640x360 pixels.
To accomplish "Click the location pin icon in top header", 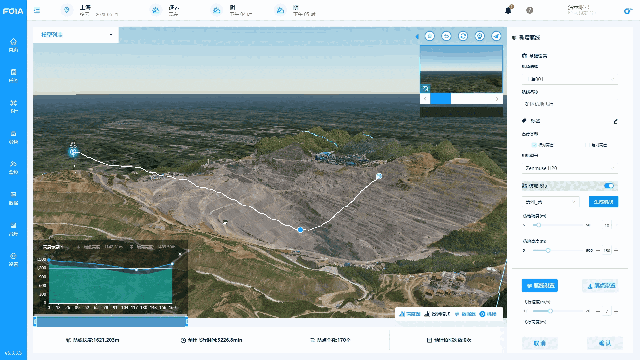I will 67,10.
